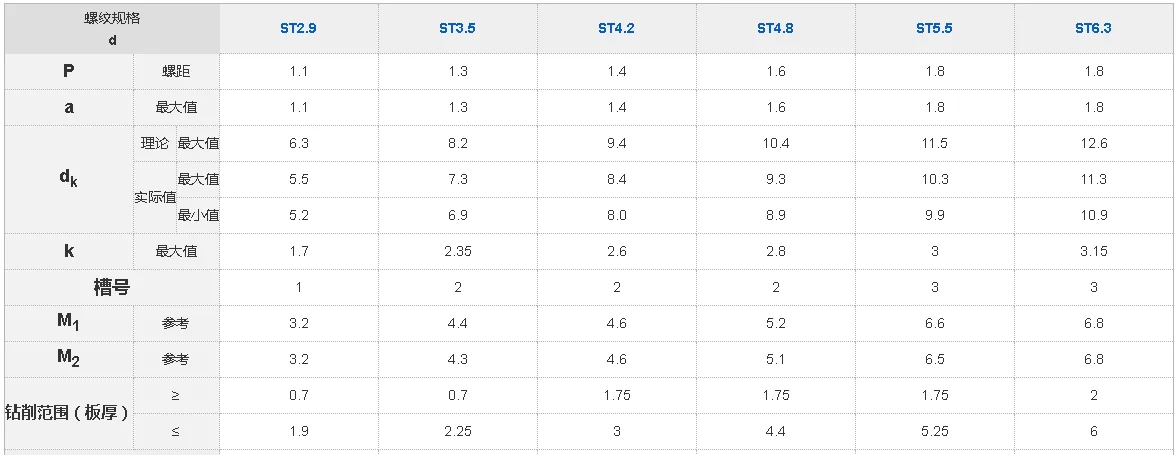Select the ST6.3 column header link
Viewport: 1176px width, 455px height.
tap(1093, 29)
